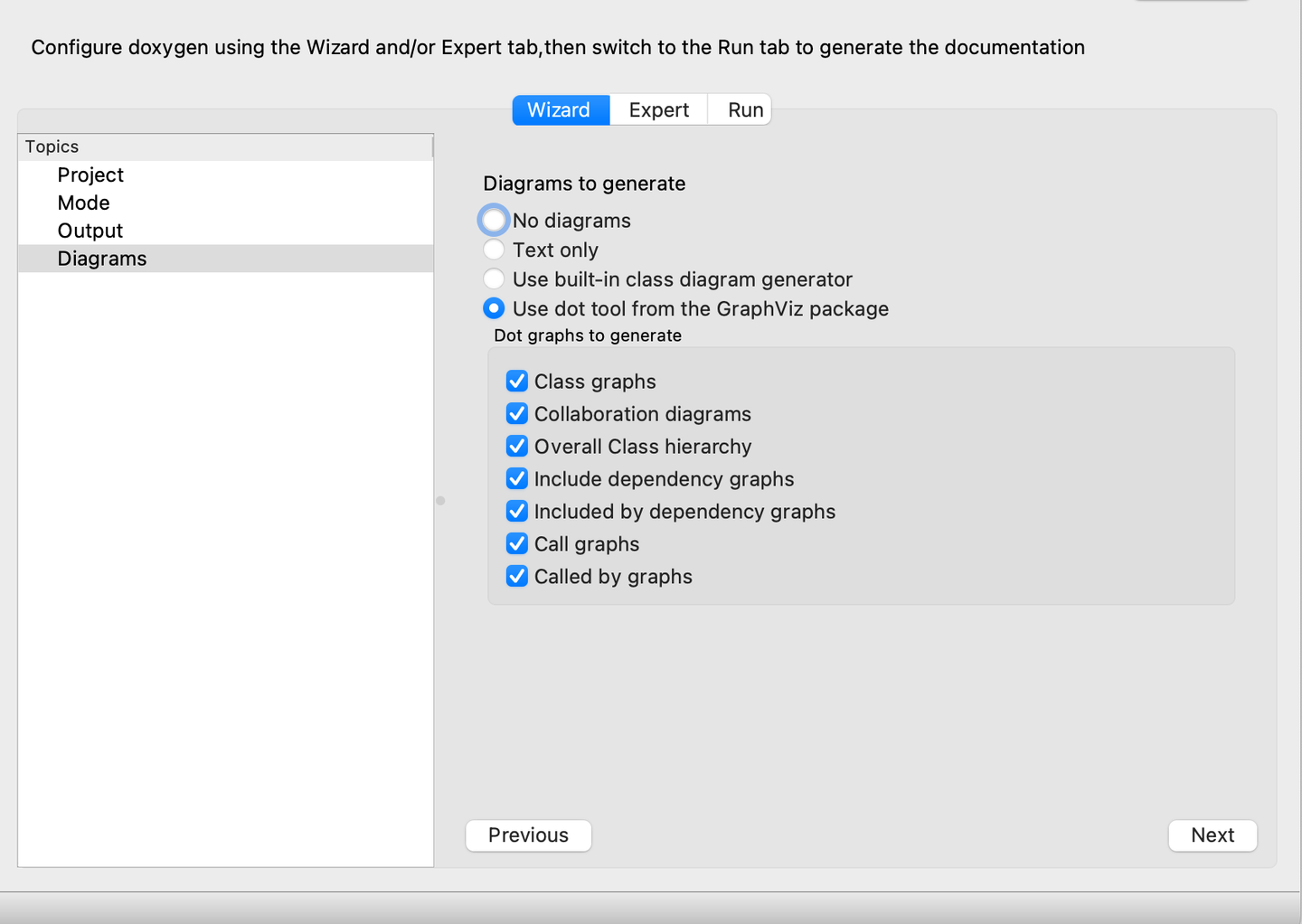The width and height of the screenshot is (1302, 924).
Task: Go to the Output topic
Action: (x=90, y=231)
